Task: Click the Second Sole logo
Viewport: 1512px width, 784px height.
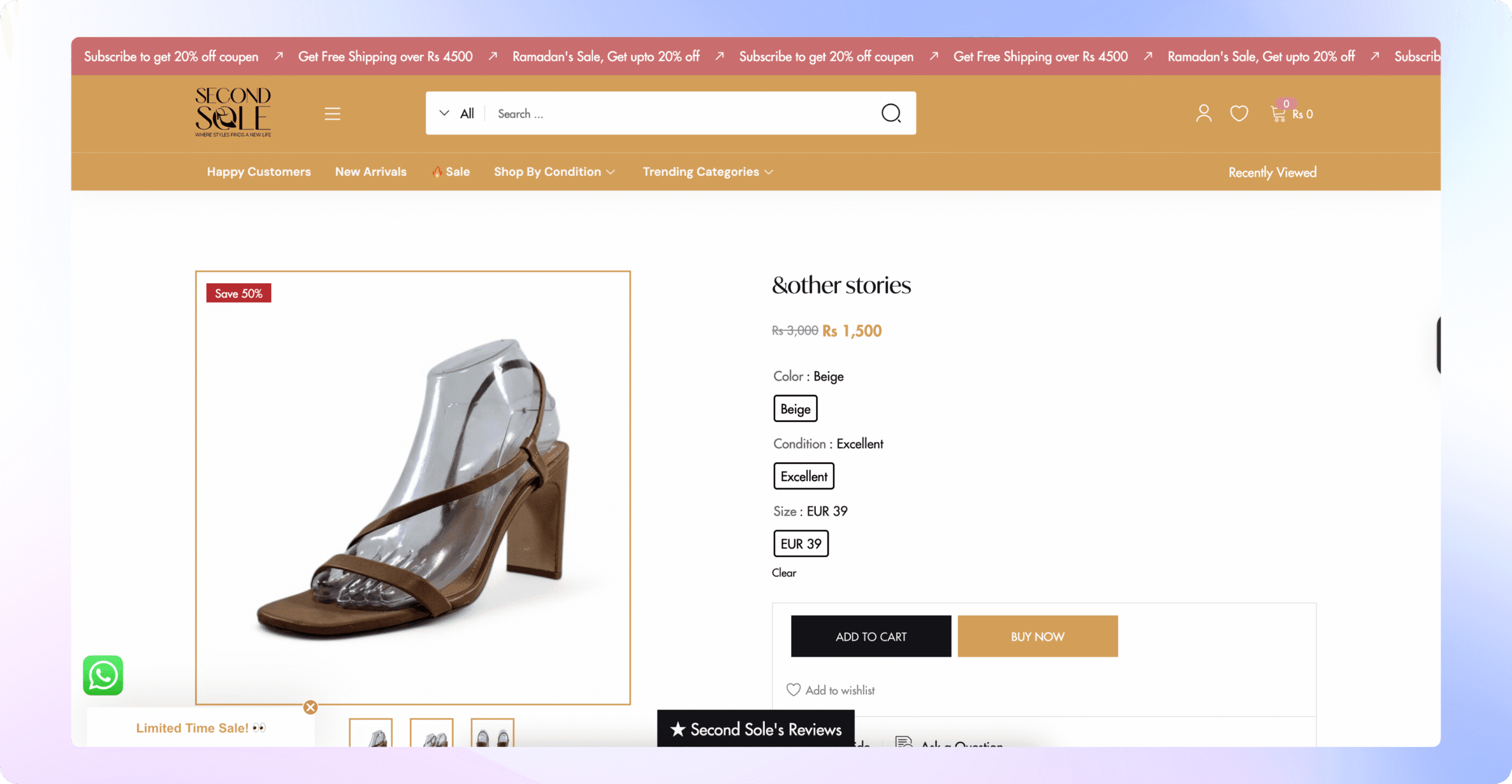Action: tap(233, 112)
